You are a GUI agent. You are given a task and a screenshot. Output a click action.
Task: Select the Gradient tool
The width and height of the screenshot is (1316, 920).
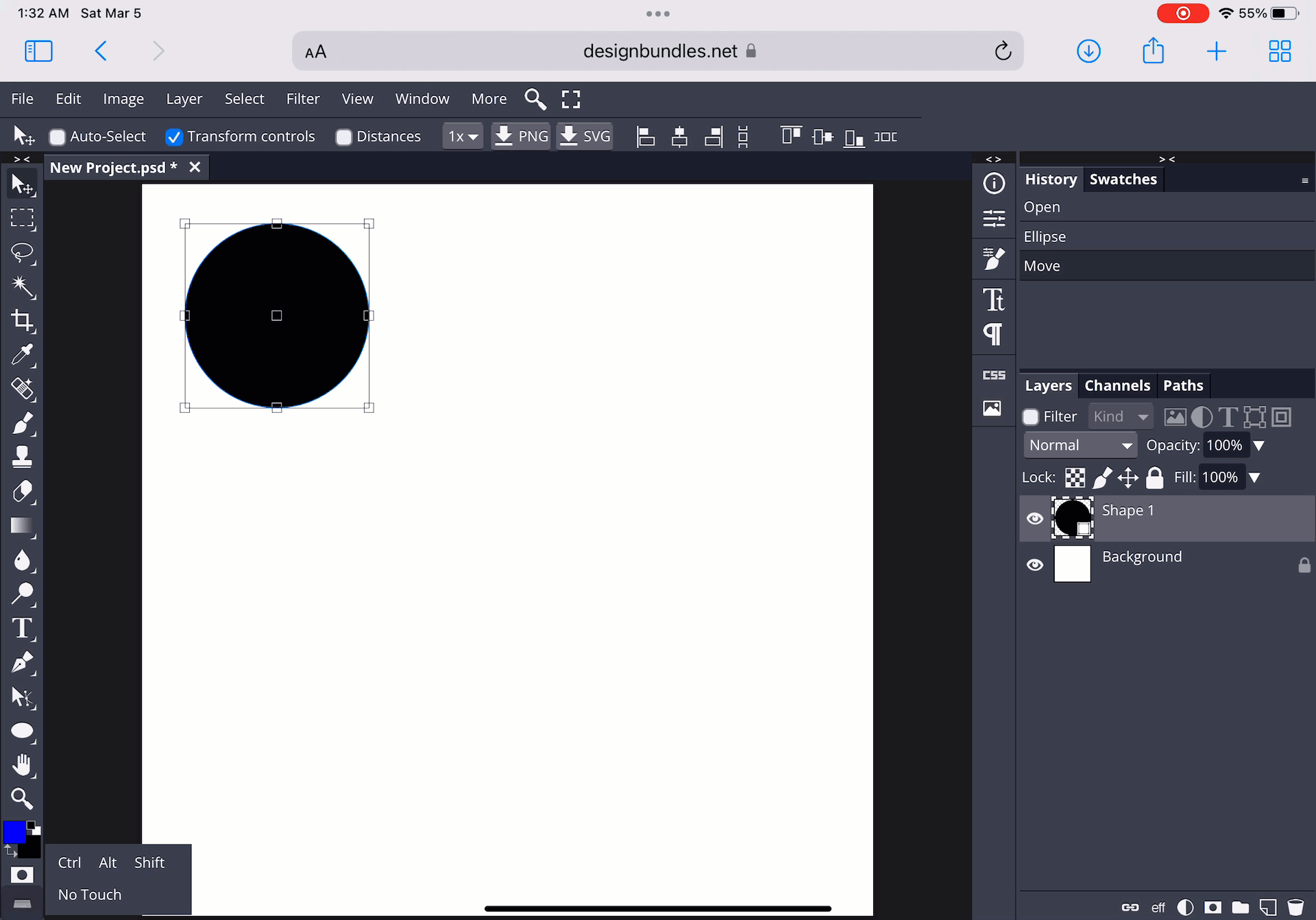[22, 525]
